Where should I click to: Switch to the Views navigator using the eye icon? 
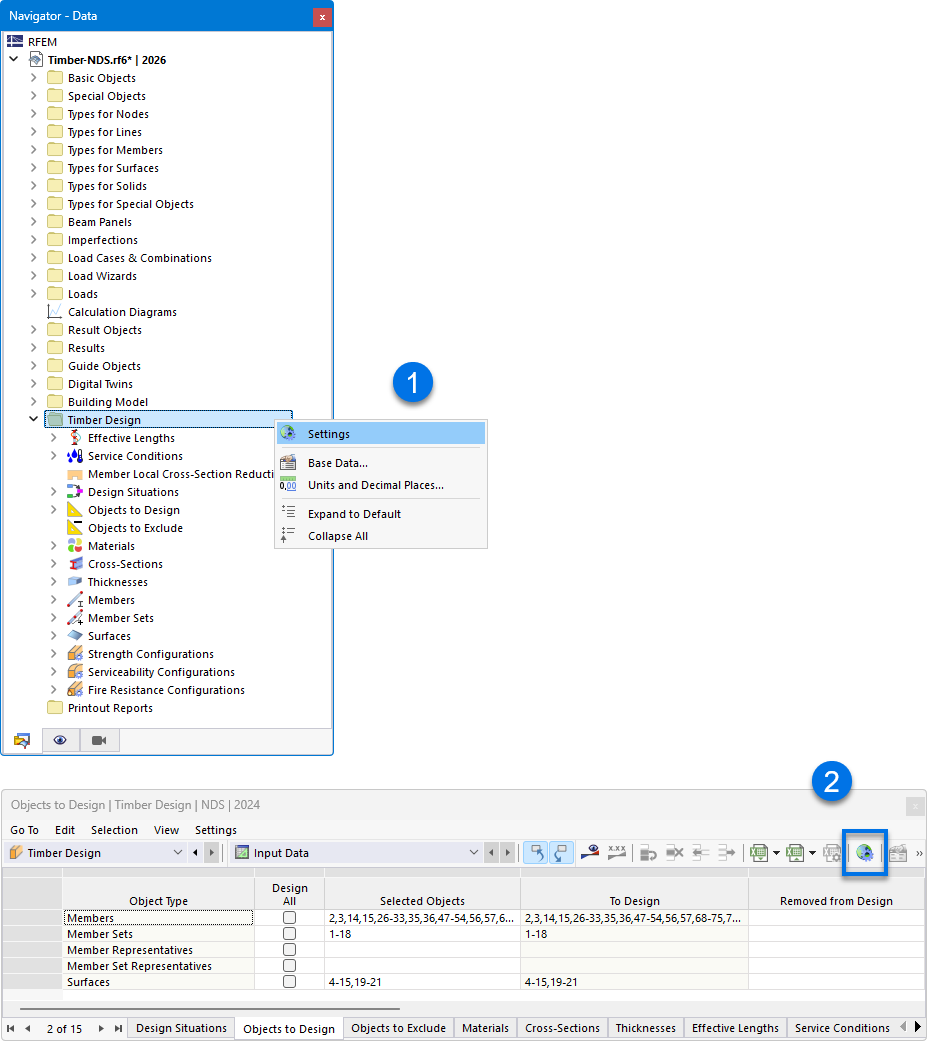(x=60, y=740)
